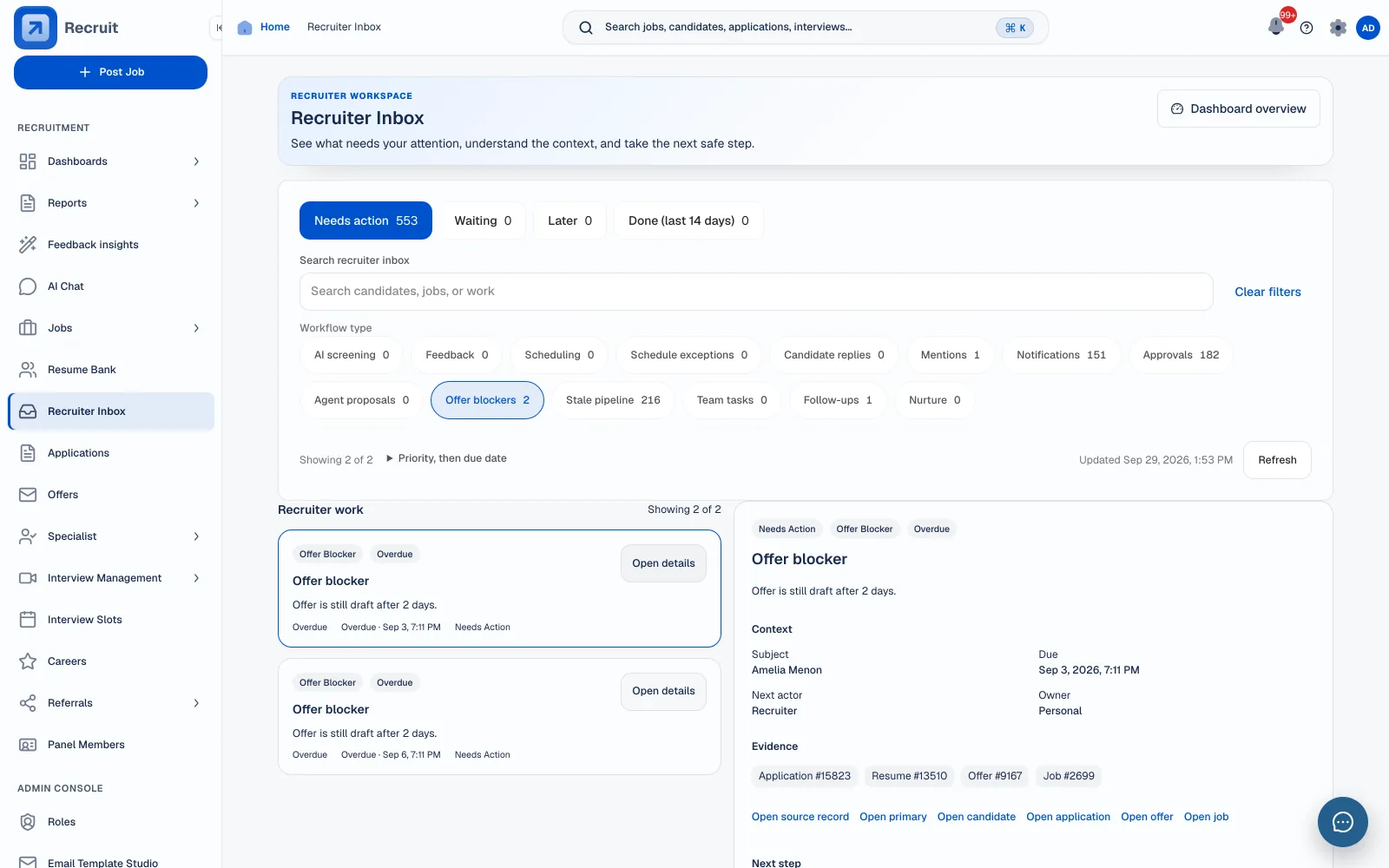Click the Open source record link
Image resolution: width=1389 pixels, height=868 pixels.
coord(800,817)
